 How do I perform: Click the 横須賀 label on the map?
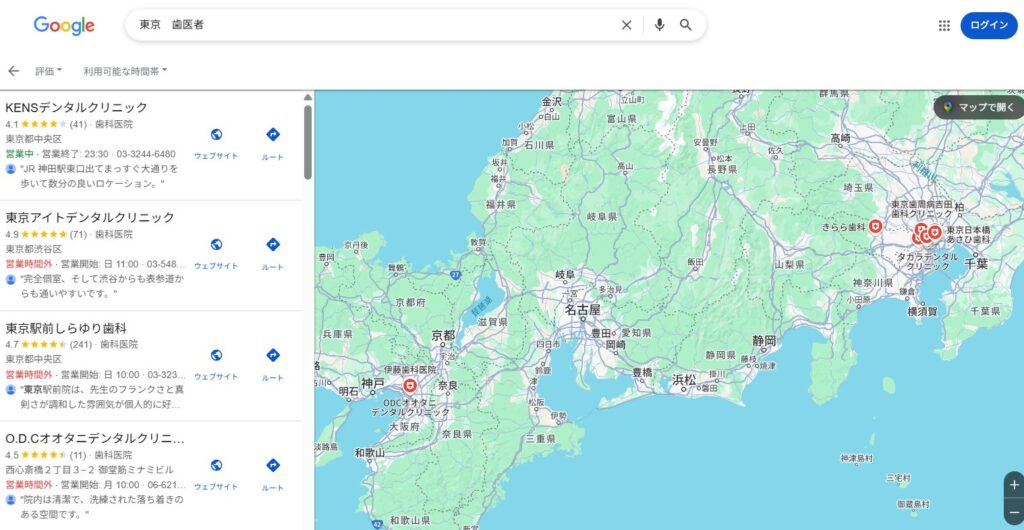923,311
